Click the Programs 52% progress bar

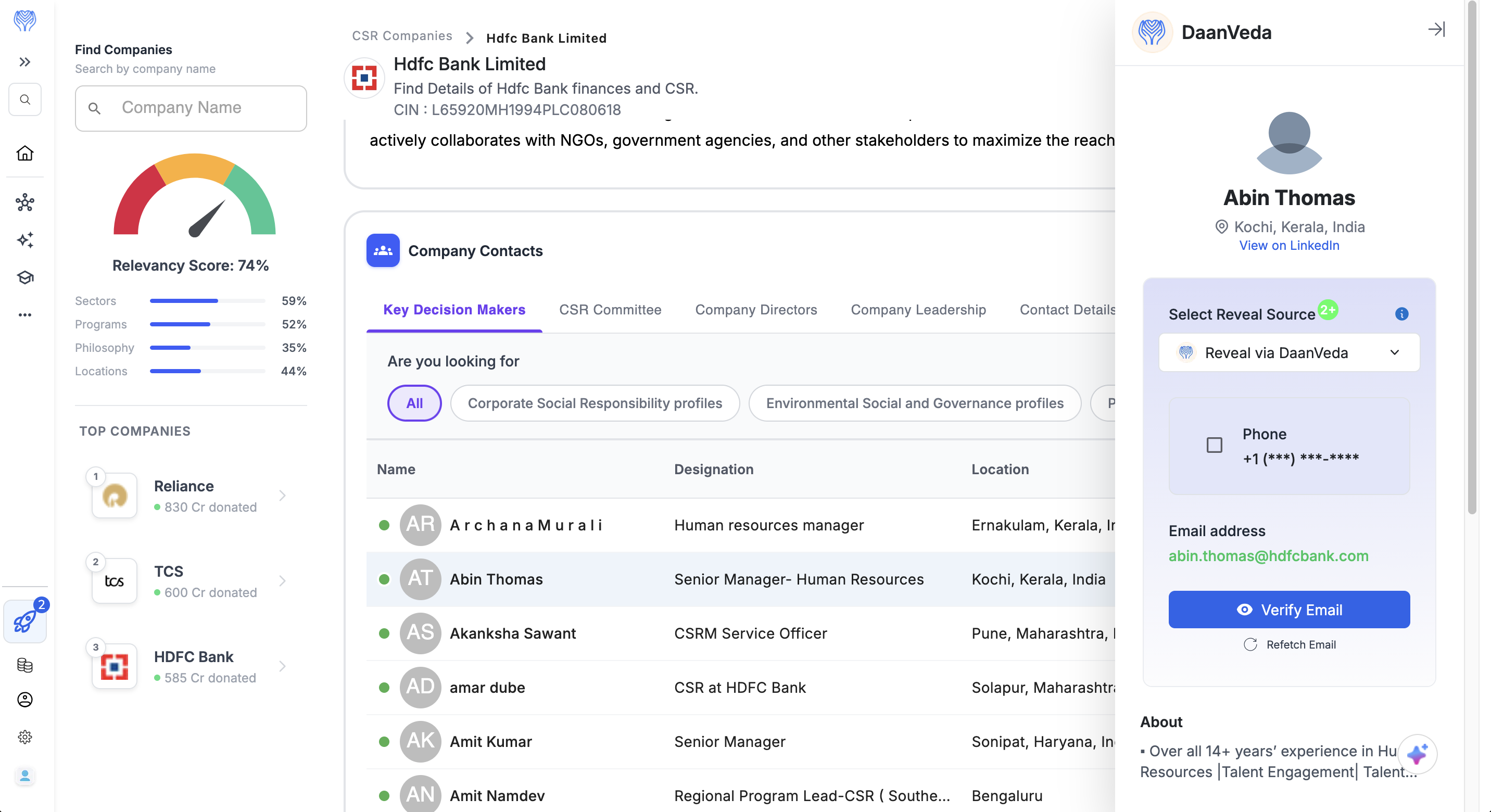[207, 324]
